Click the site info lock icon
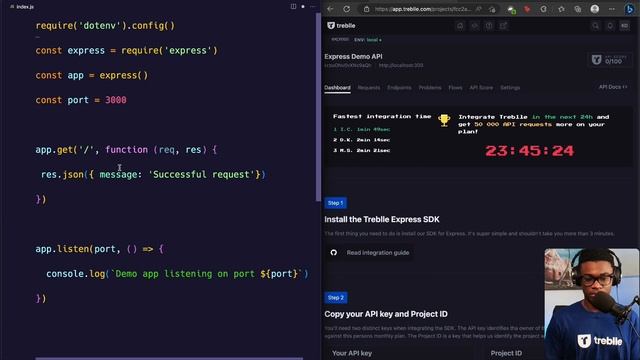 coord(367,9)
